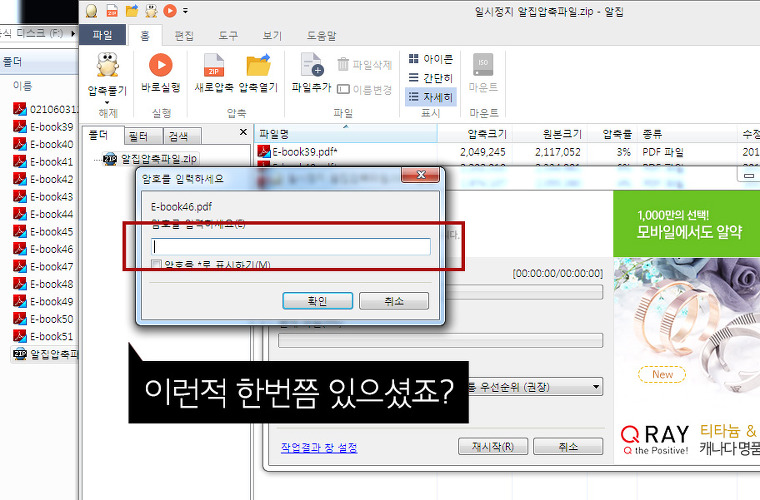Click the 바로실행 (Run now) play icon
760x500 pixels.
click(160, 66)
